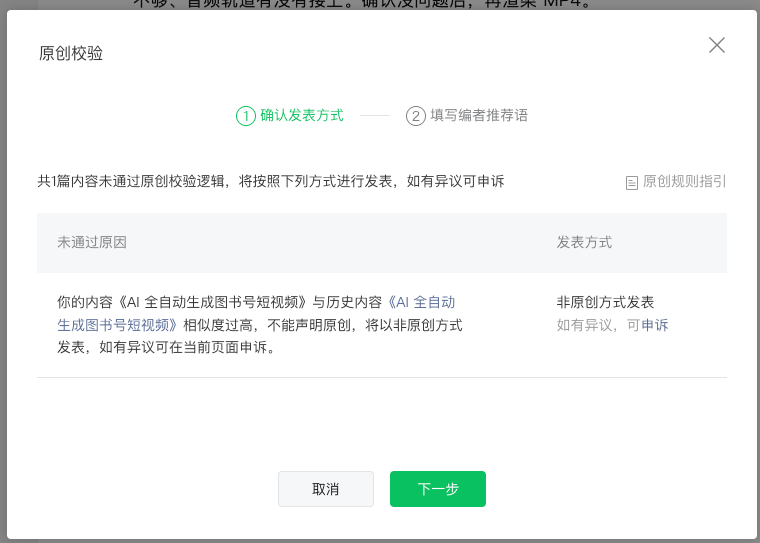The image size is (760, 543).
Task: Click the 如有异议 text in the 发表方式 column
Action: coord(585,325)
